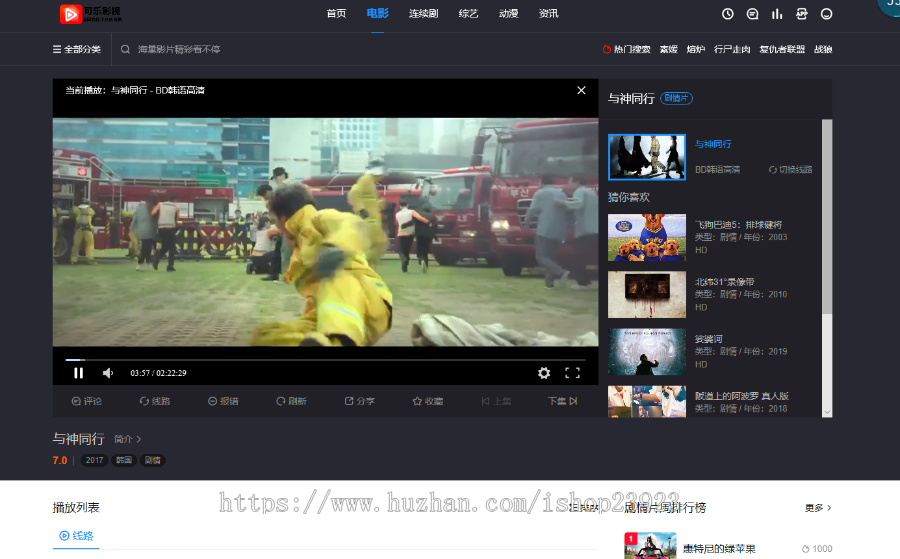Viewport: 900px width, 559px height.
Task: Click the search magnifier icon
Action: 125,49
